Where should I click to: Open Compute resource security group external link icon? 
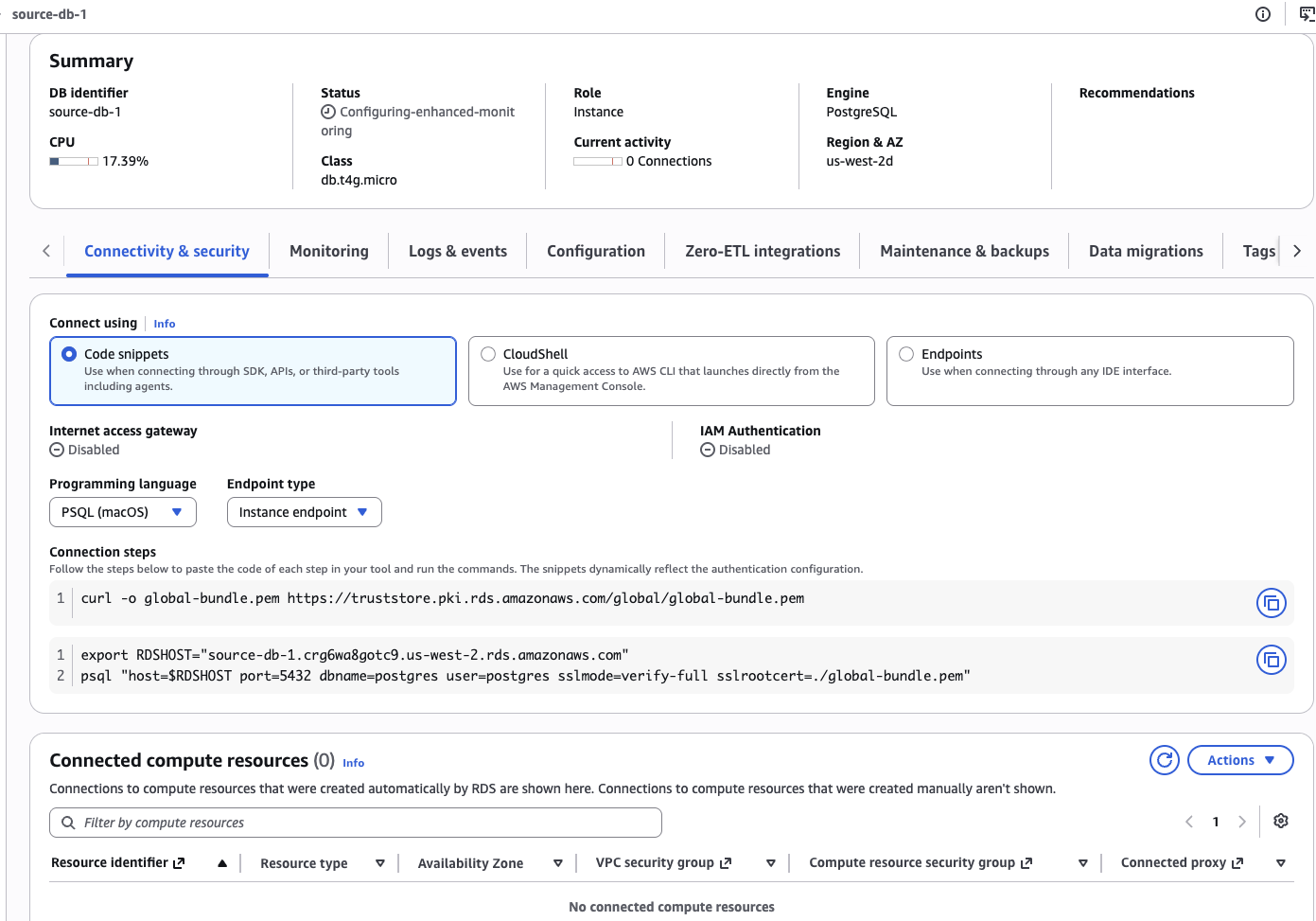pos(1026,862)
